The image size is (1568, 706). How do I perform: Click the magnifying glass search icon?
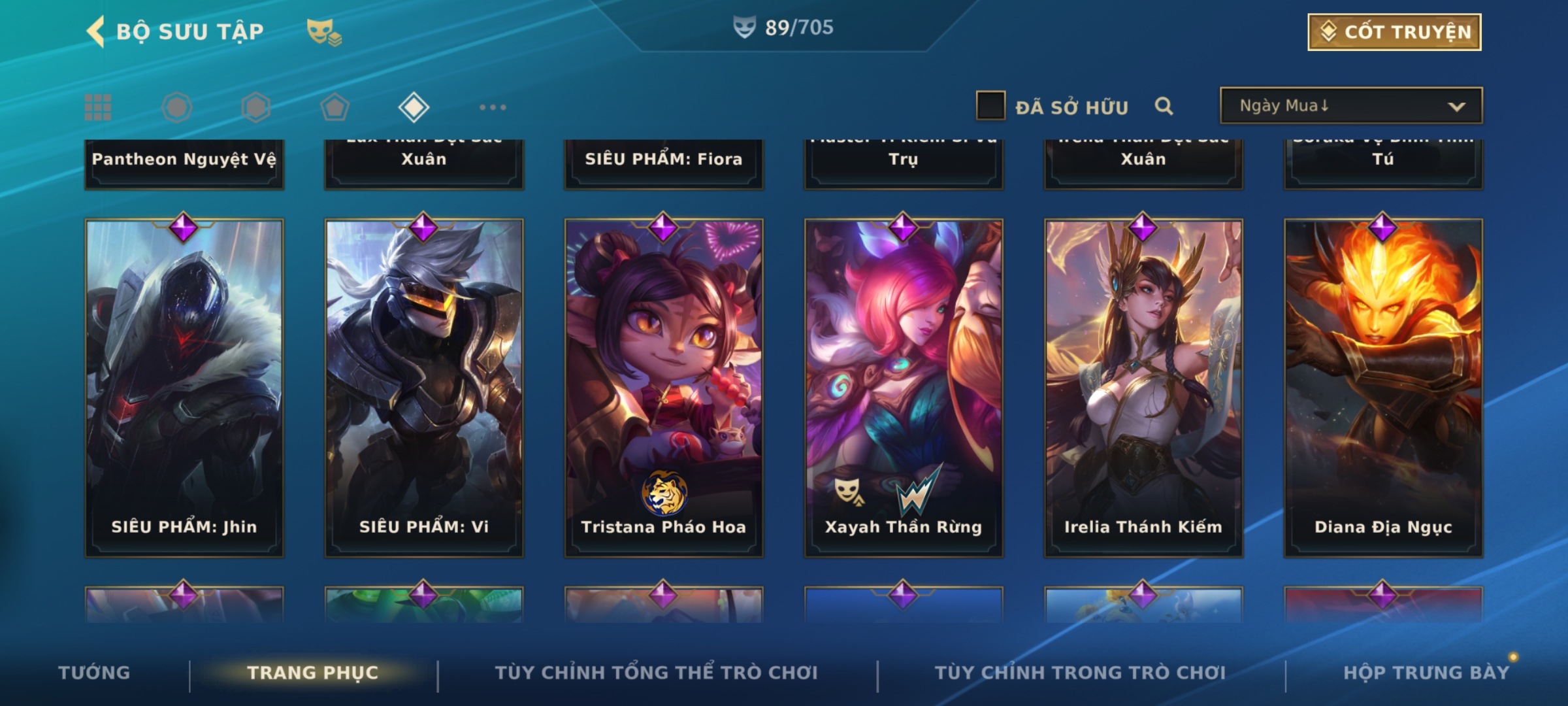[x=1164, y=106]
